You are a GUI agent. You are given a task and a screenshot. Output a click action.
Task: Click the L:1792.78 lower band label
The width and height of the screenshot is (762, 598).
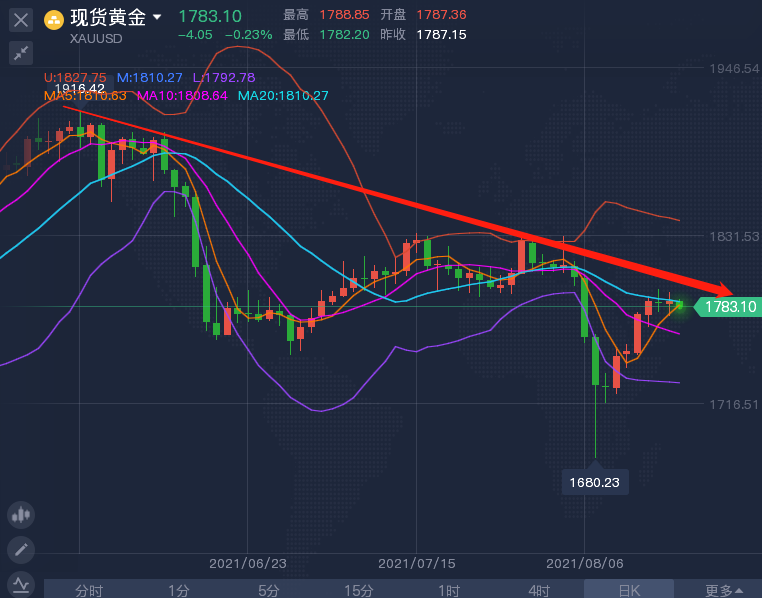point(224,78)
